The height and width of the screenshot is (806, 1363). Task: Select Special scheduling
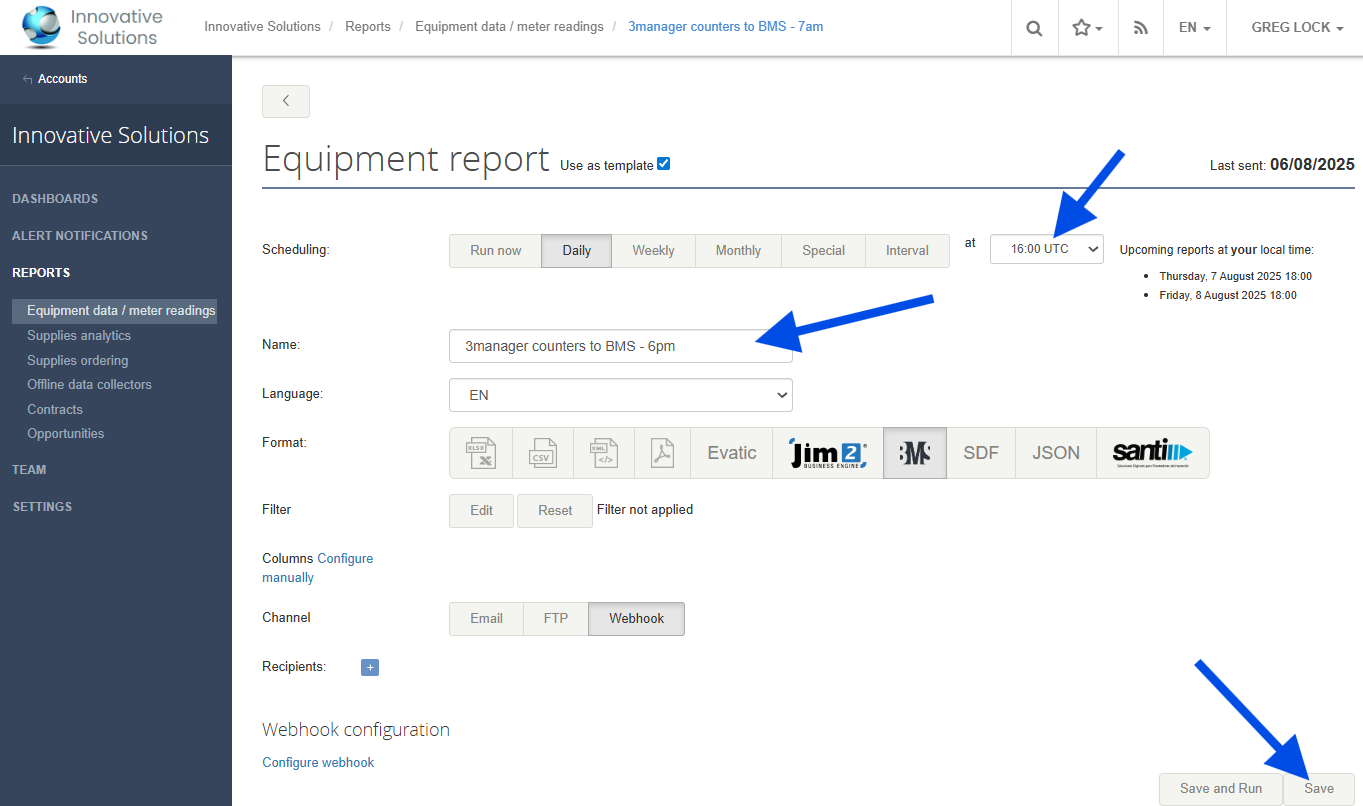[x=824, y=251]
